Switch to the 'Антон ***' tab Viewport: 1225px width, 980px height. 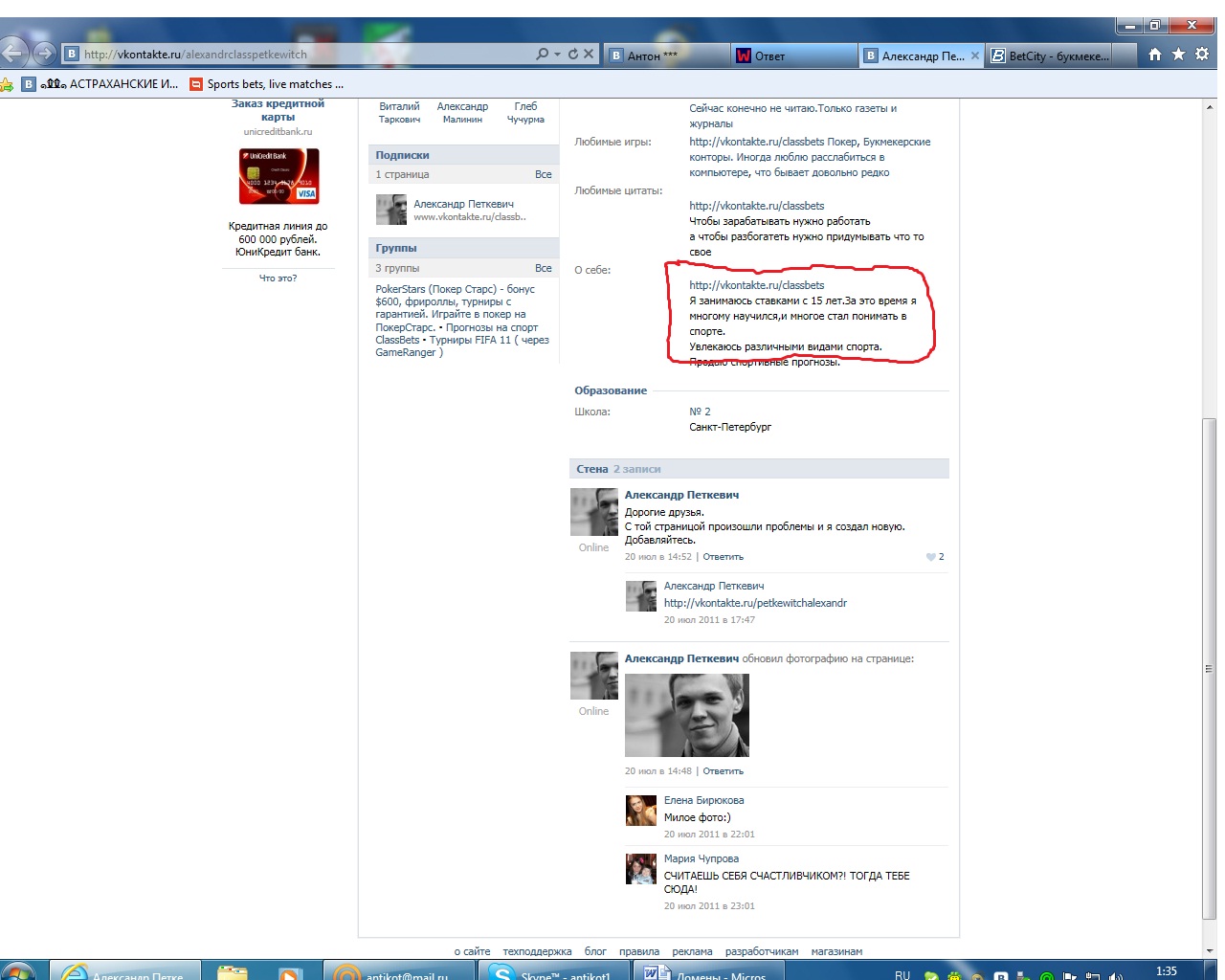(666, 56)
